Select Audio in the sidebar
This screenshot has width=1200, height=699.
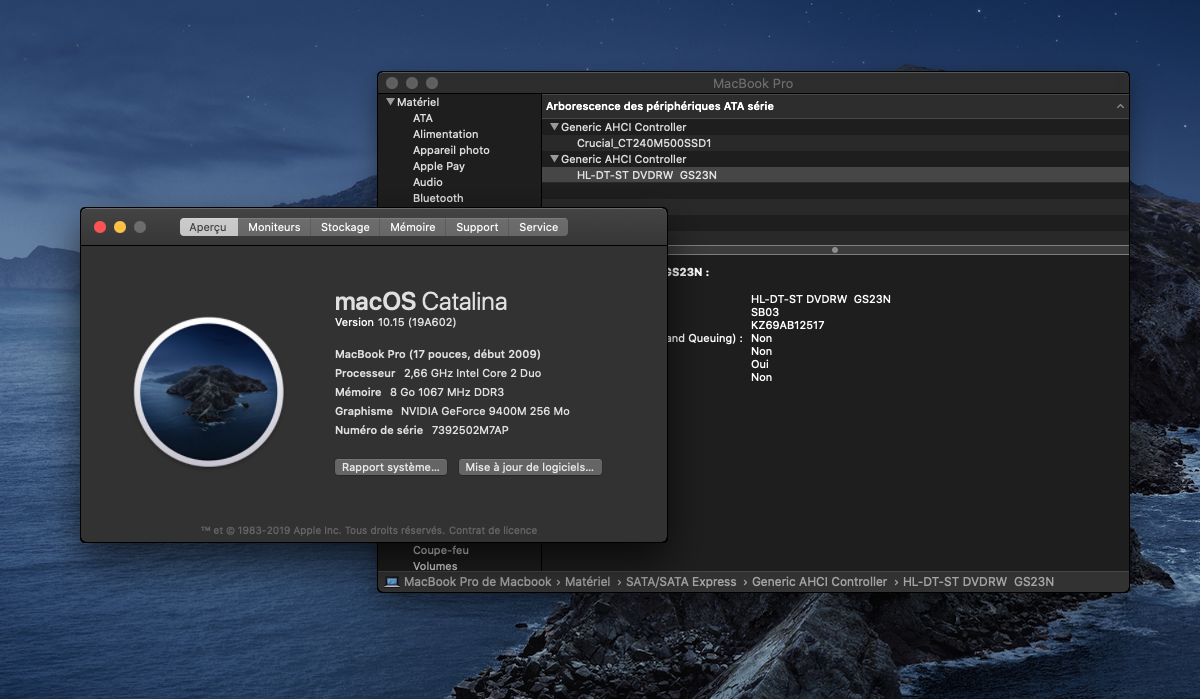pyautogui.click(x=428, y=182)
